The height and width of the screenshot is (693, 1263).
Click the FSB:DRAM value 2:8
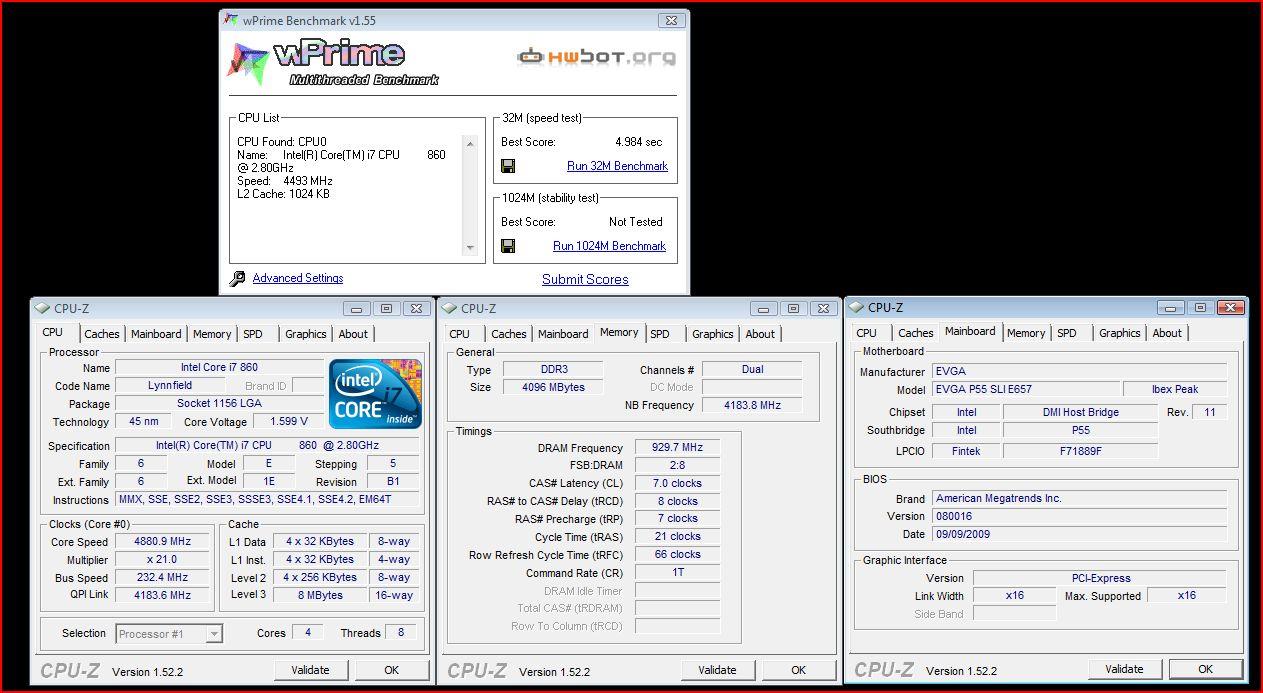click(677, 465)
